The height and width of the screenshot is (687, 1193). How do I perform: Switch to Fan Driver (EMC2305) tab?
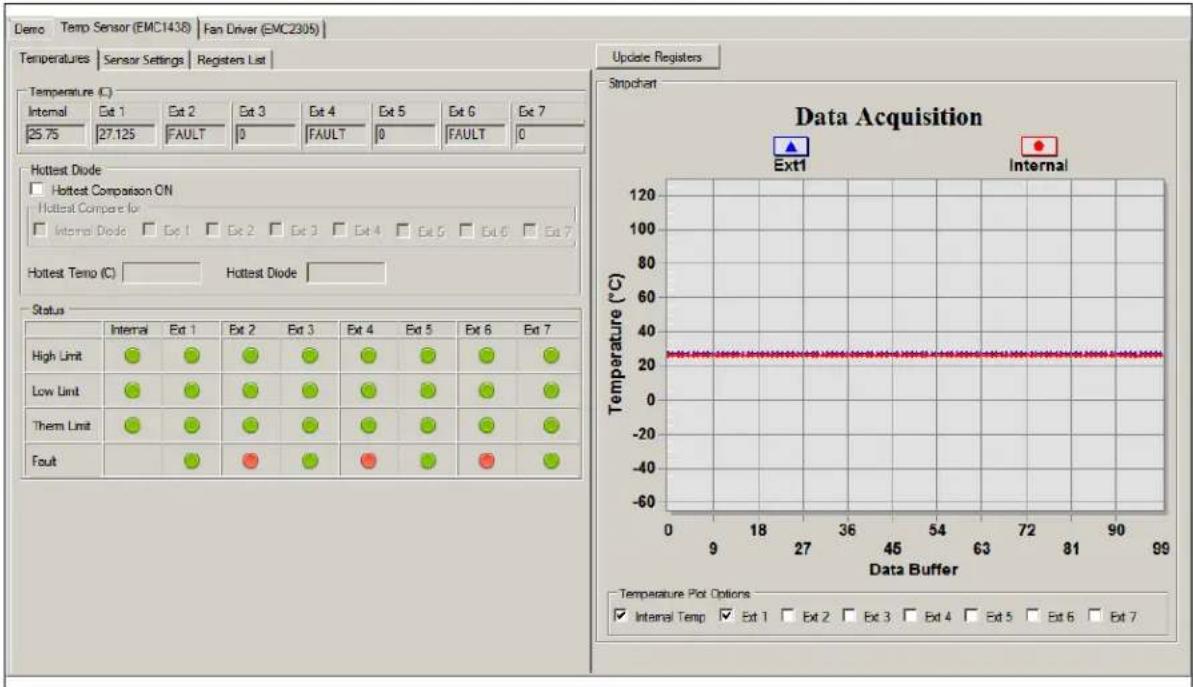[262, 29]
